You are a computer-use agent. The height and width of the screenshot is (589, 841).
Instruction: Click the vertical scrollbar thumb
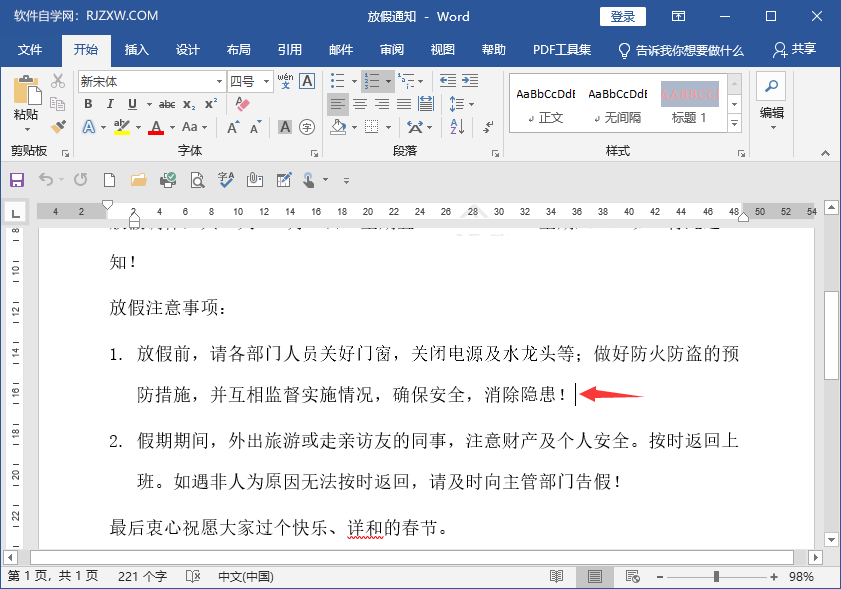coord(831,335)
